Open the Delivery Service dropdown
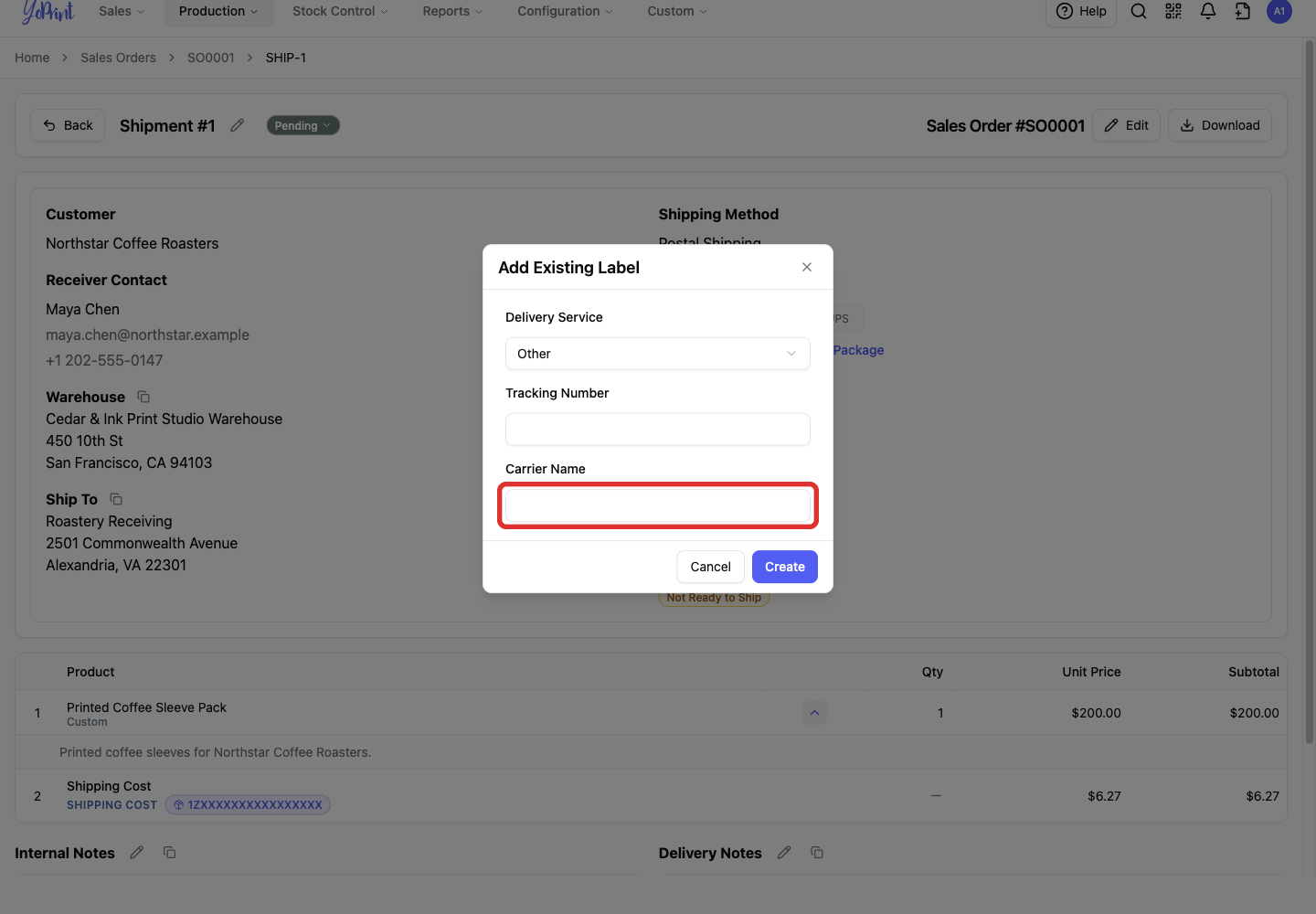The image size is (1316, 914). point(658,354)
